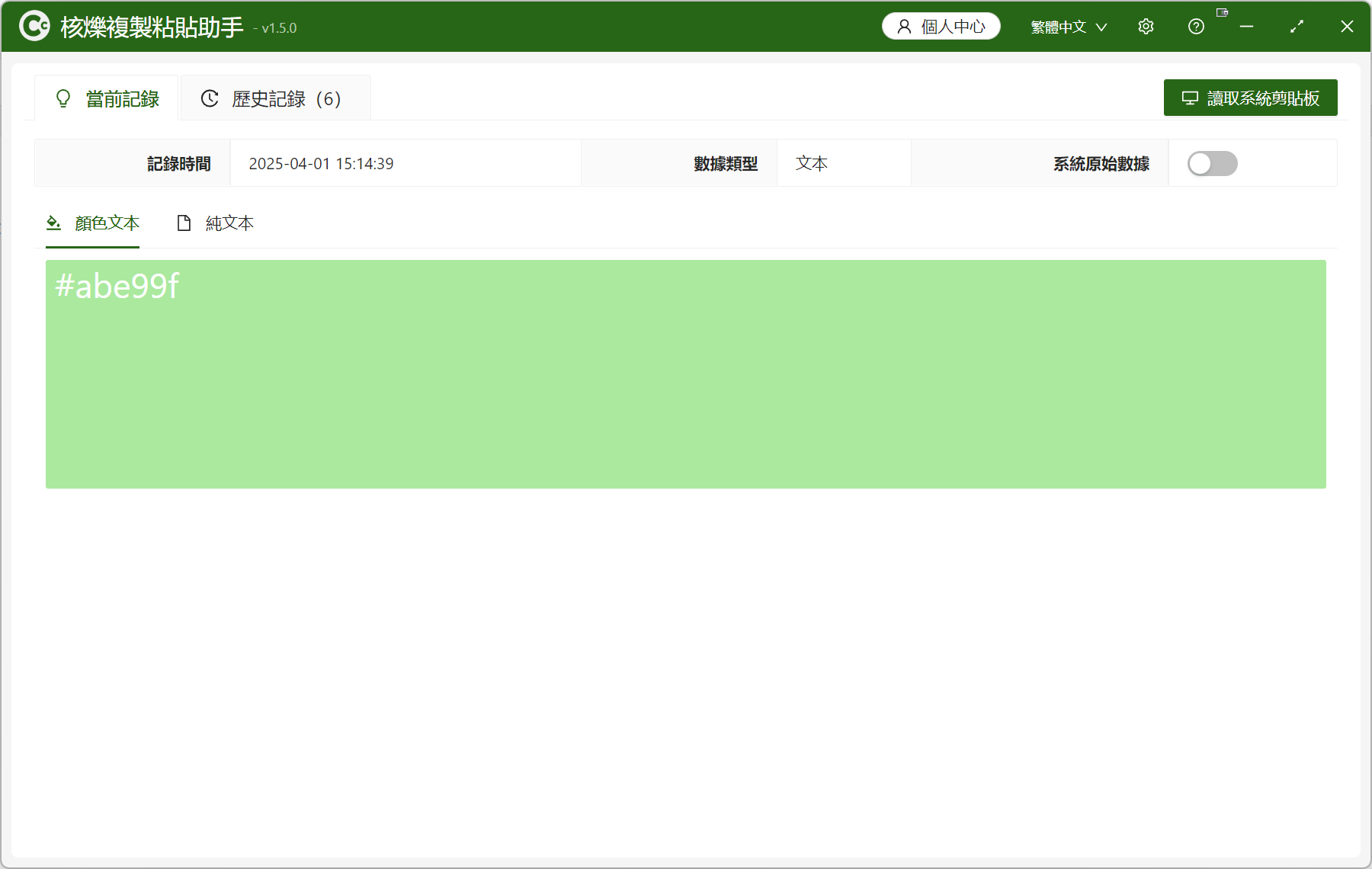Click the #abe99f green color block
Viewport: 1372px width, 869px height.
(x=686, y=374)
